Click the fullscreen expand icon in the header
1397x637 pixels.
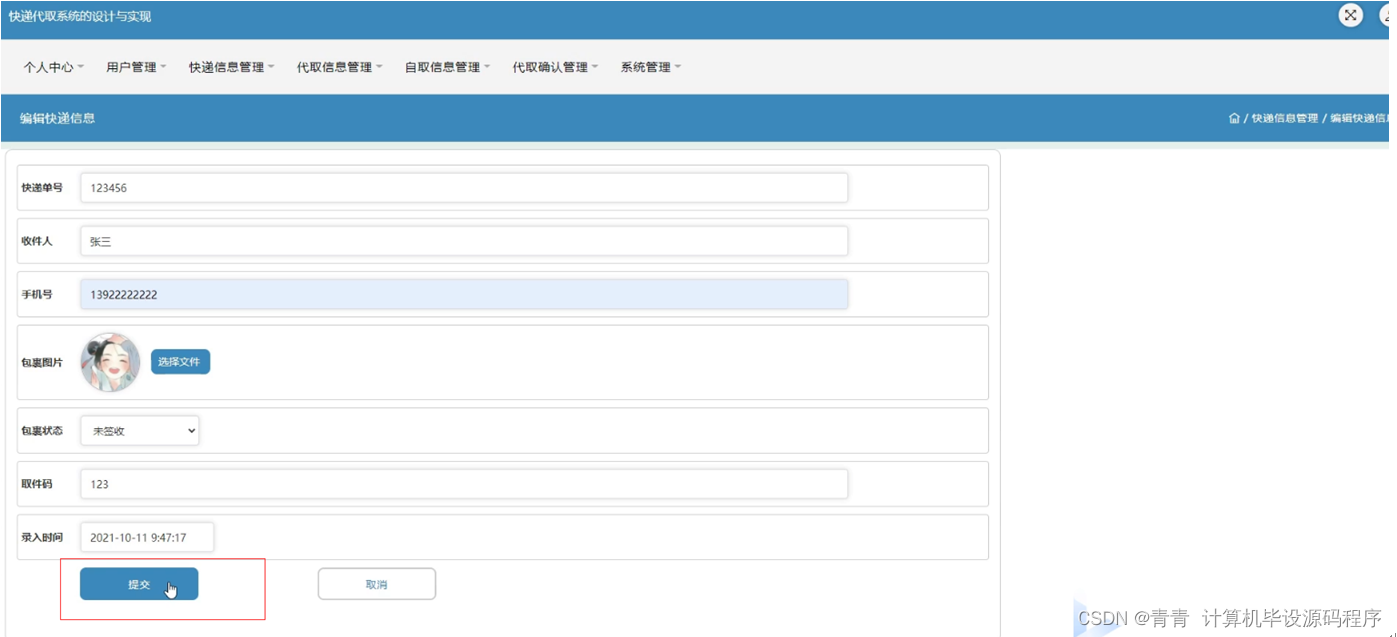coord(1350,15)
